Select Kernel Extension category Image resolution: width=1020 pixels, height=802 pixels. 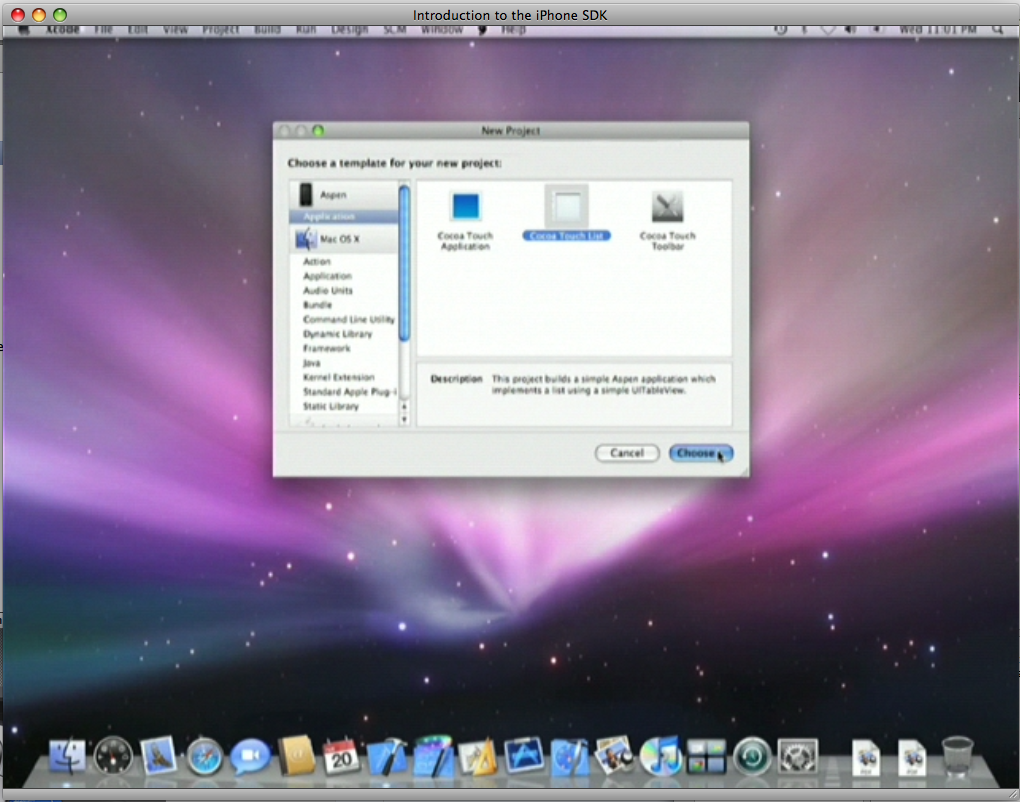339,377
